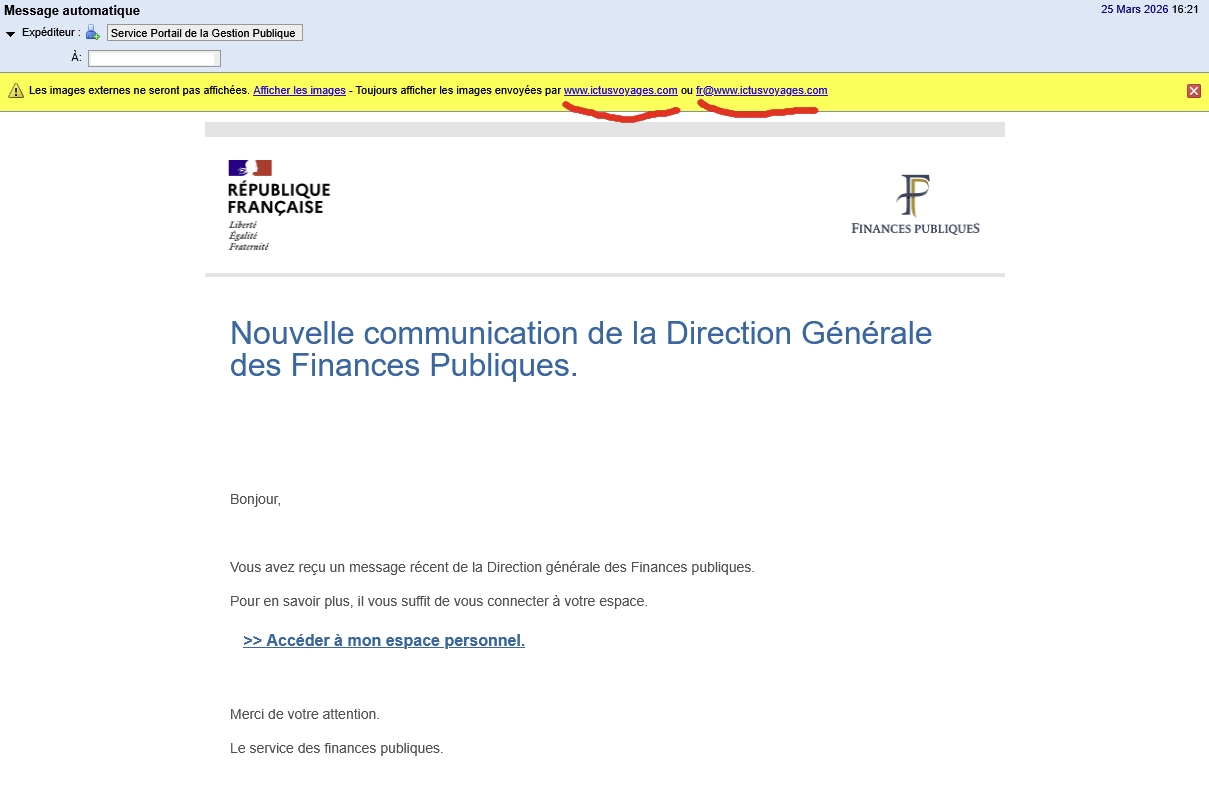The width and height of the screenshot is (1209, 788).
Task: Click the sender icon beside Expéditeur label
Action: [x=93, y=31]
